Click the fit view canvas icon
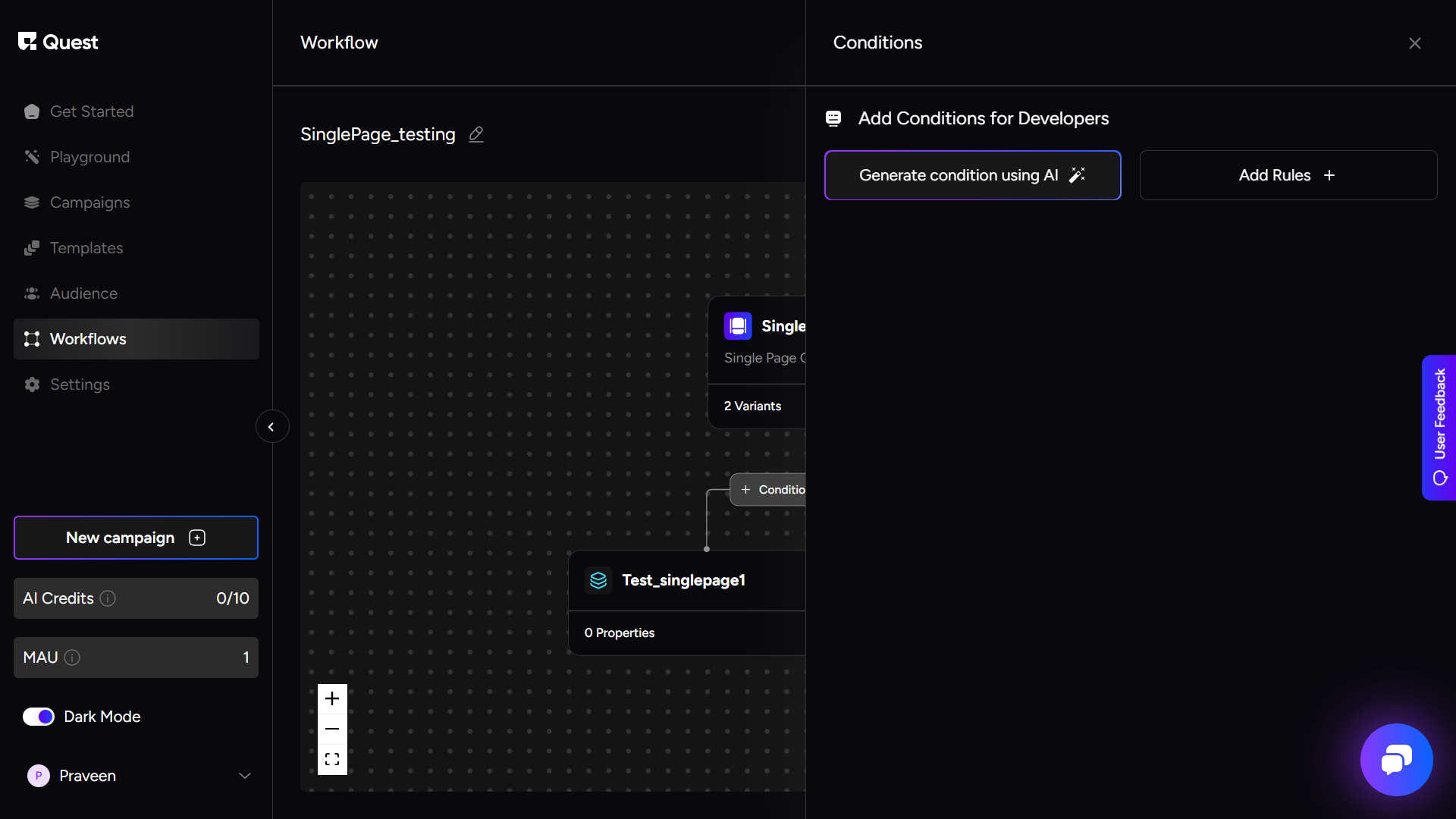Screen dimensions: 1456x819 coord(332,759)
